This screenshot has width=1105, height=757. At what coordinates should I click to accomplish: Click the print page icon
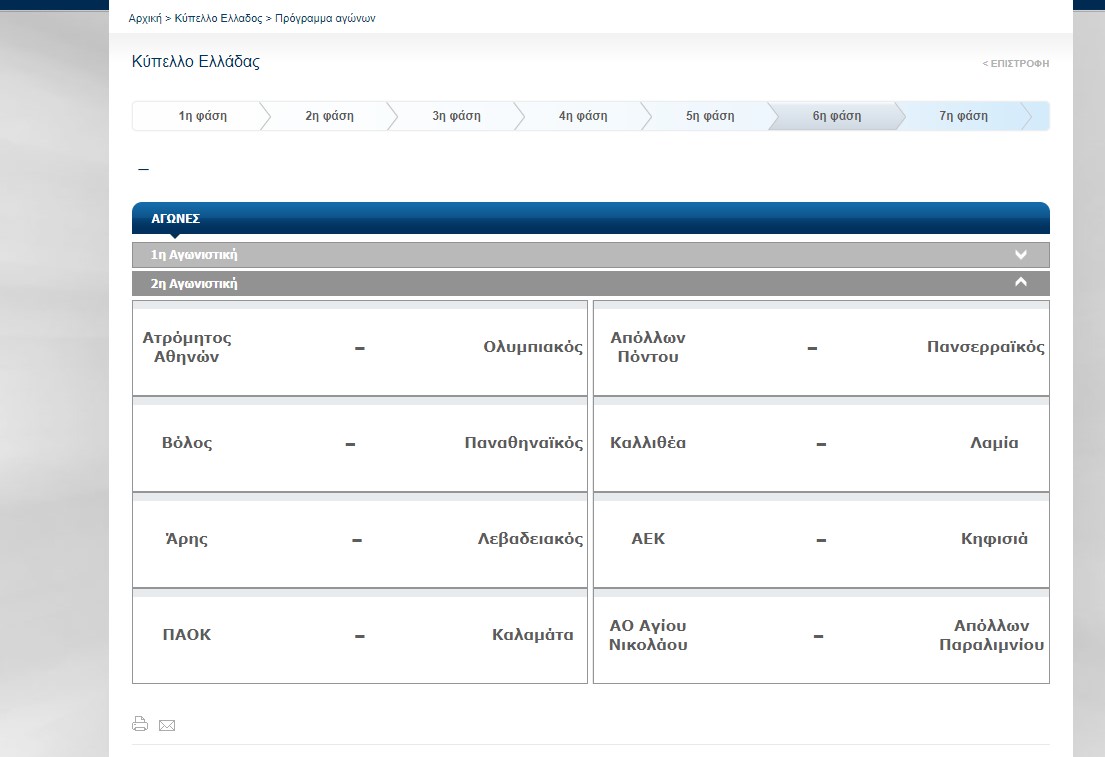140,724
